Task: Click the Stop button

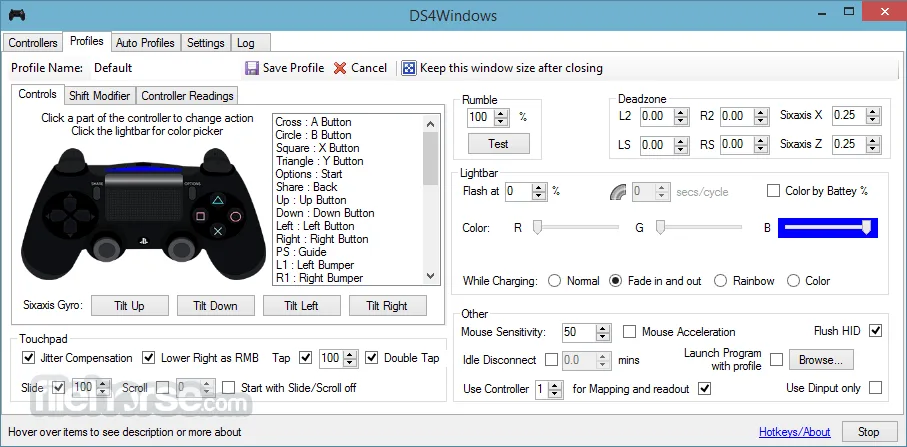Action: [868, 432]
